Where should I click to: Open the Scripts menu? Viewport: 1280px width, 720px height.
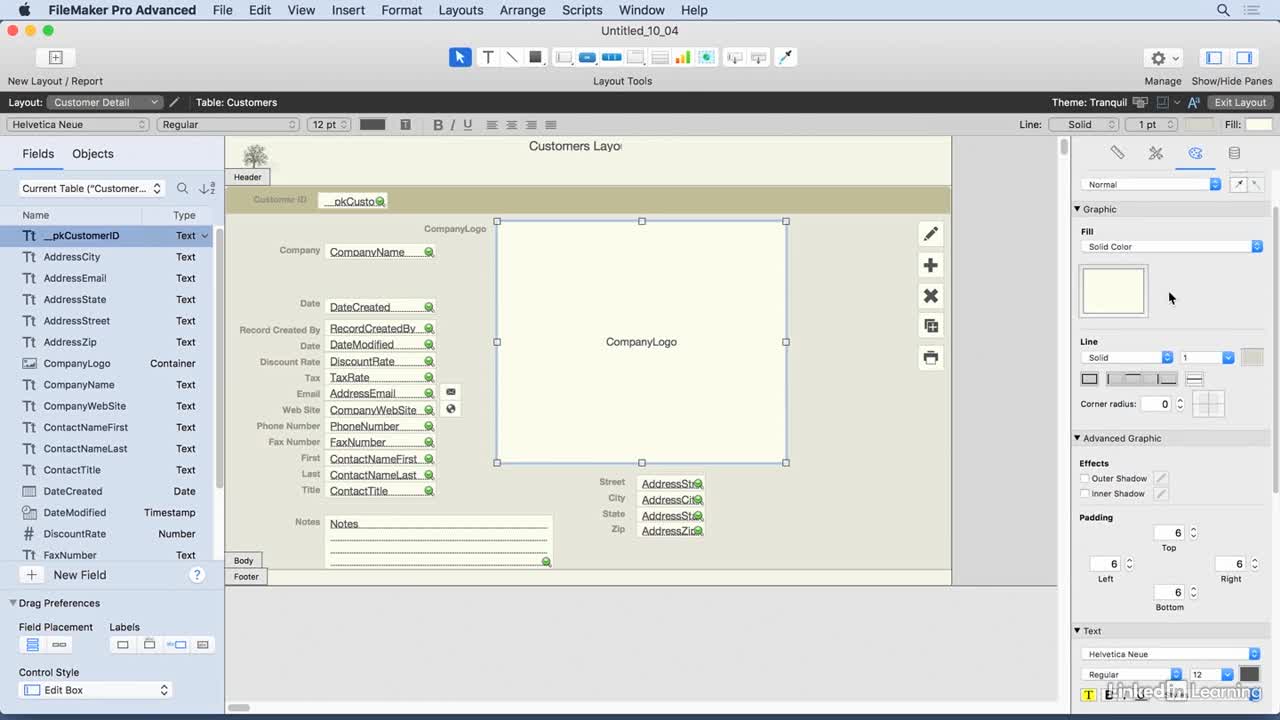(x=582, y=10)
